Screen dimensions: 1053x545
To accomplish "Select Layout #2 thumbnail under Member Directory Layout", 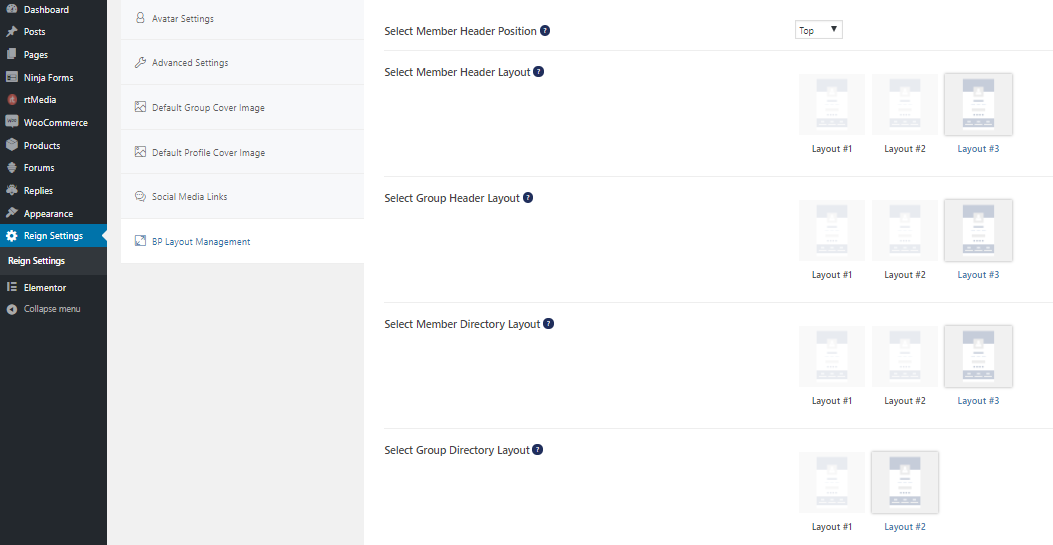I will pos(905,356).
